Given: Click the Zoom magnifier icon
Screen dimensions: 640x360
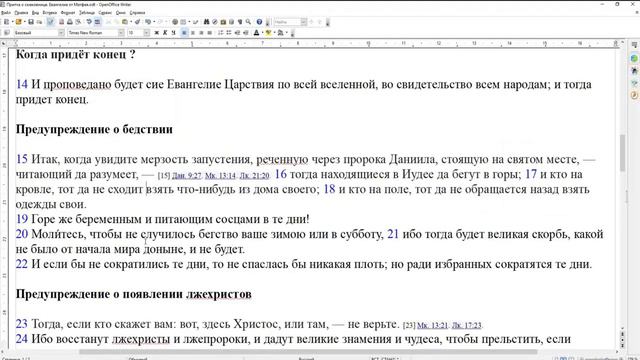Looking at the screenshot, I should [248, 22].
